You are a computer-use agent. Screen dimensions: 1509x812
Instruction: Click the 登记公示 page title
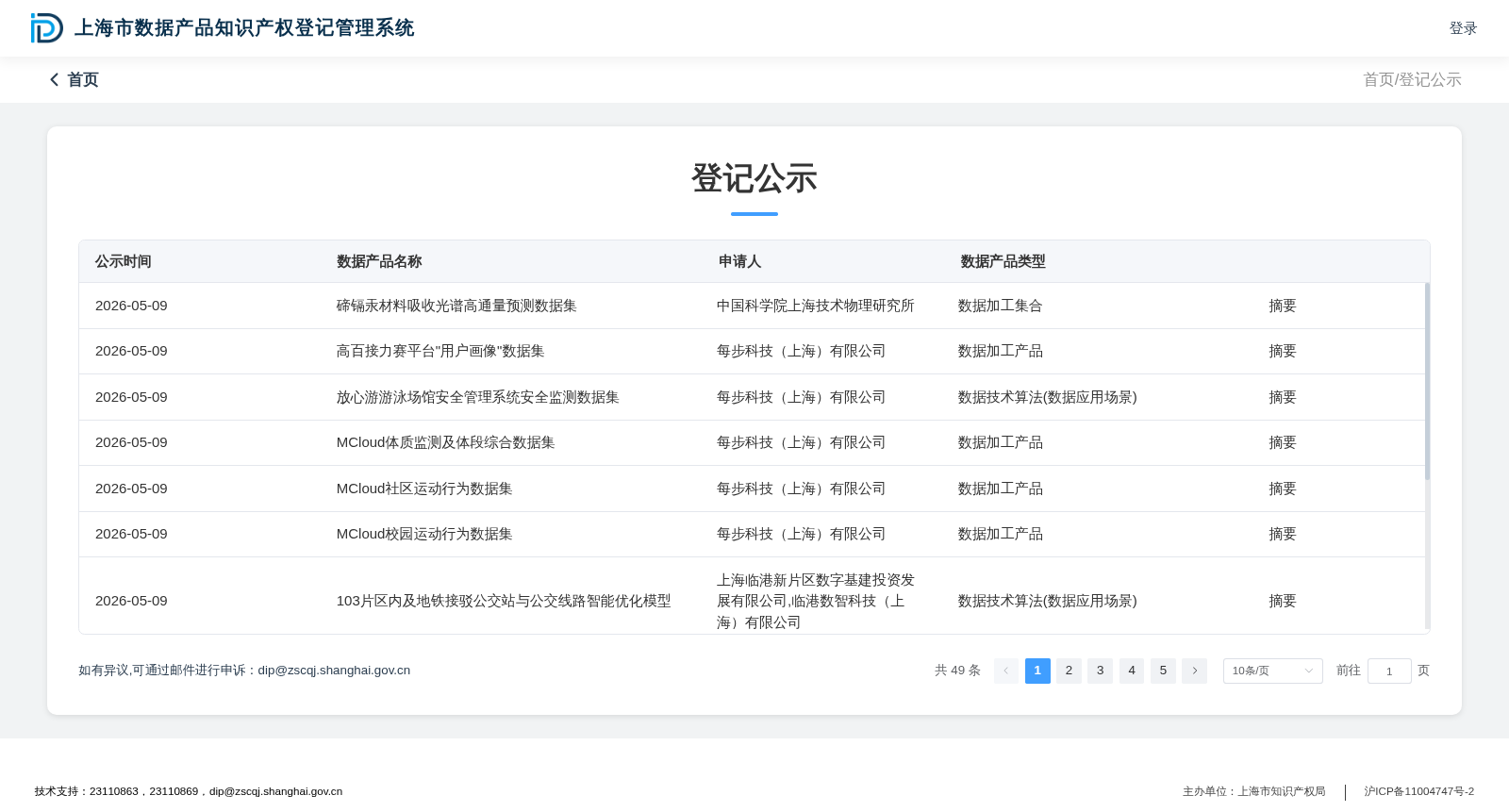click(754, 178)
